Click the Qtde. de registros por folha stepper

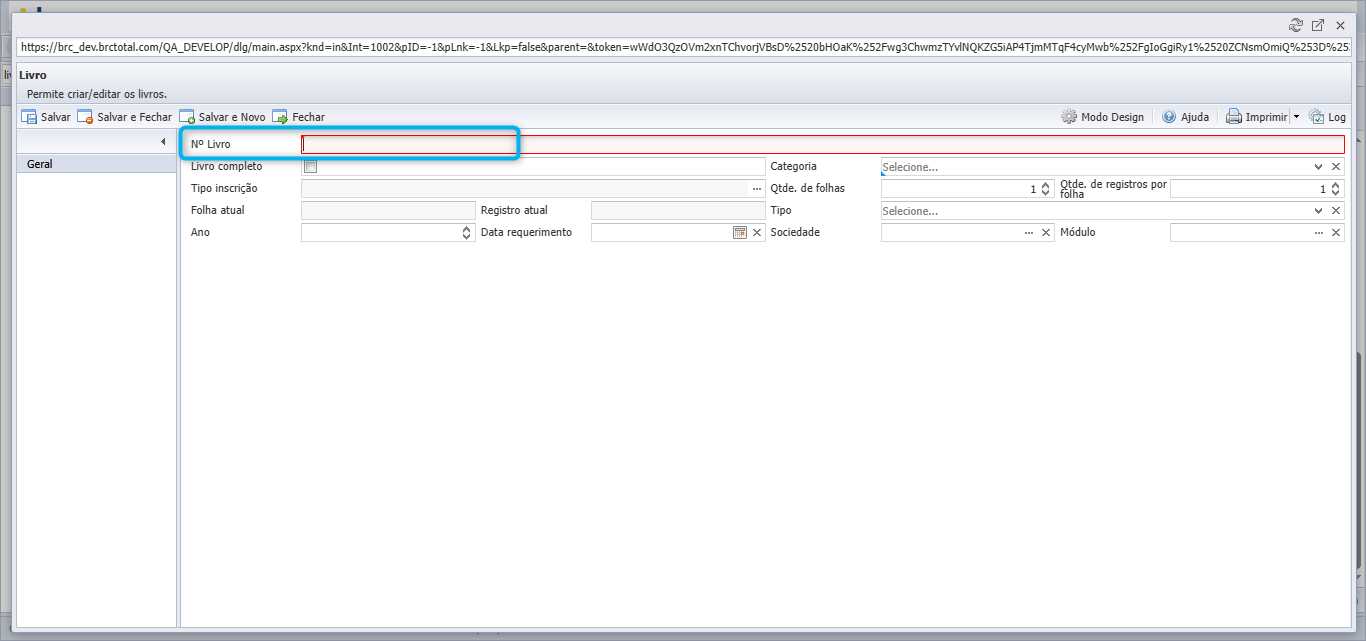[1336, 189]
